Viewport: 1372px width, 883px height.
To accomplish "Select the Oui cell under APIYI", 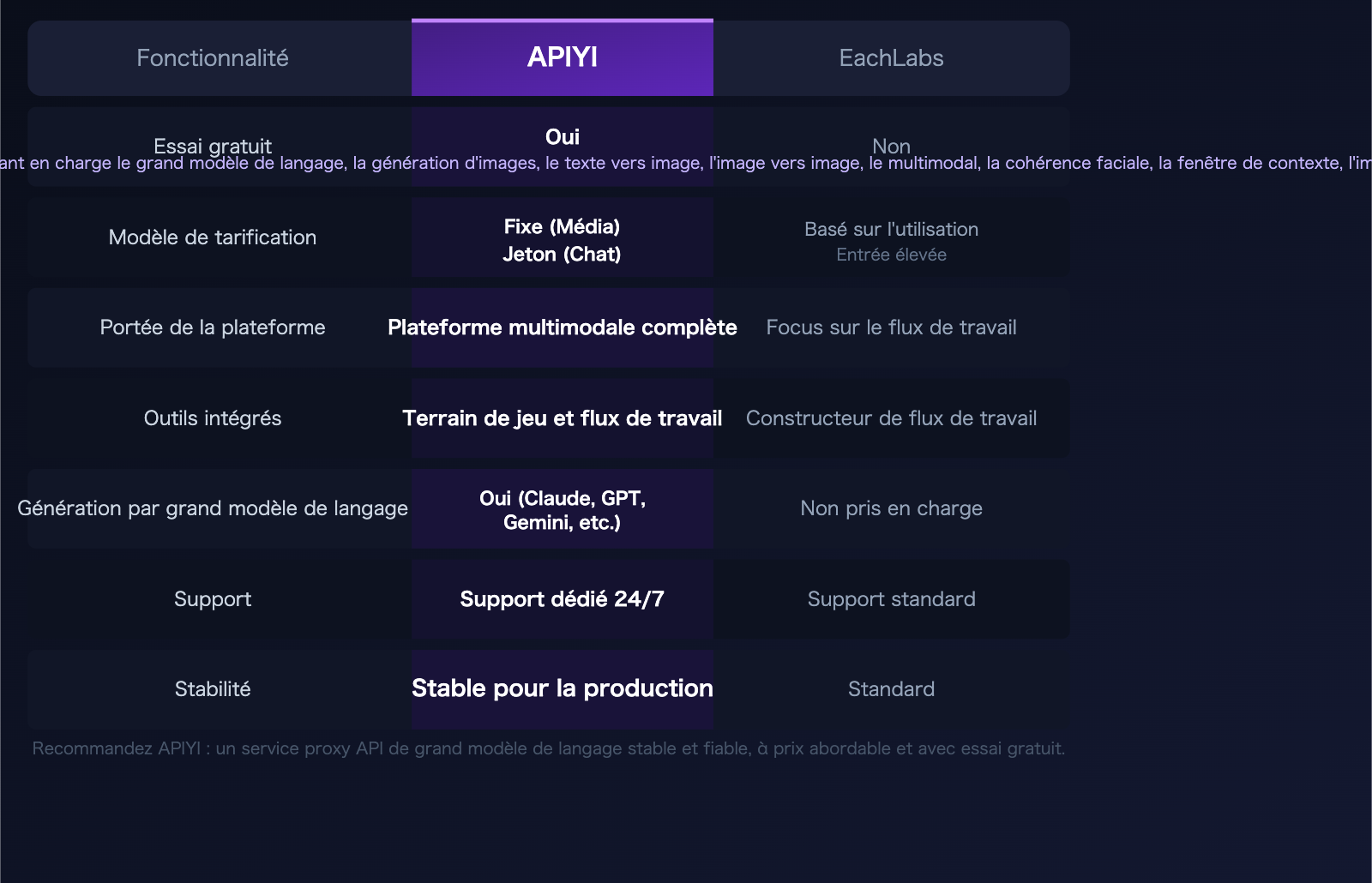I will (x=562, y=135).
